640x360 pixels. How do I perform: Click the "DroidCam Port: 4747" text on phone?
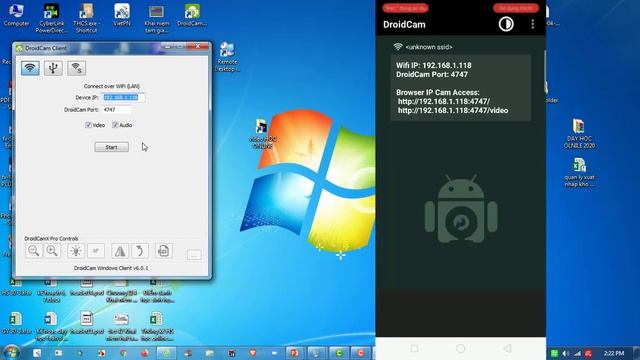pos(432,74)
